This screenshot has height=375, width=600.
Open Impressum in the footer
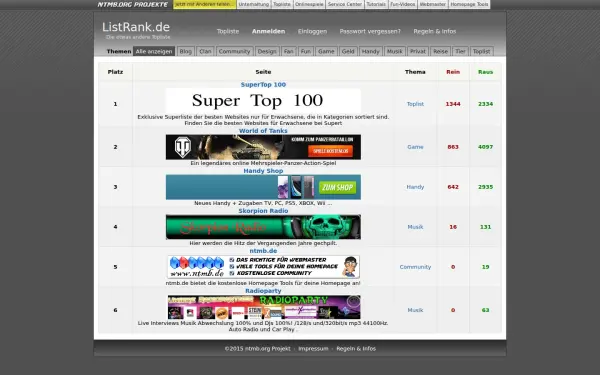313,349
